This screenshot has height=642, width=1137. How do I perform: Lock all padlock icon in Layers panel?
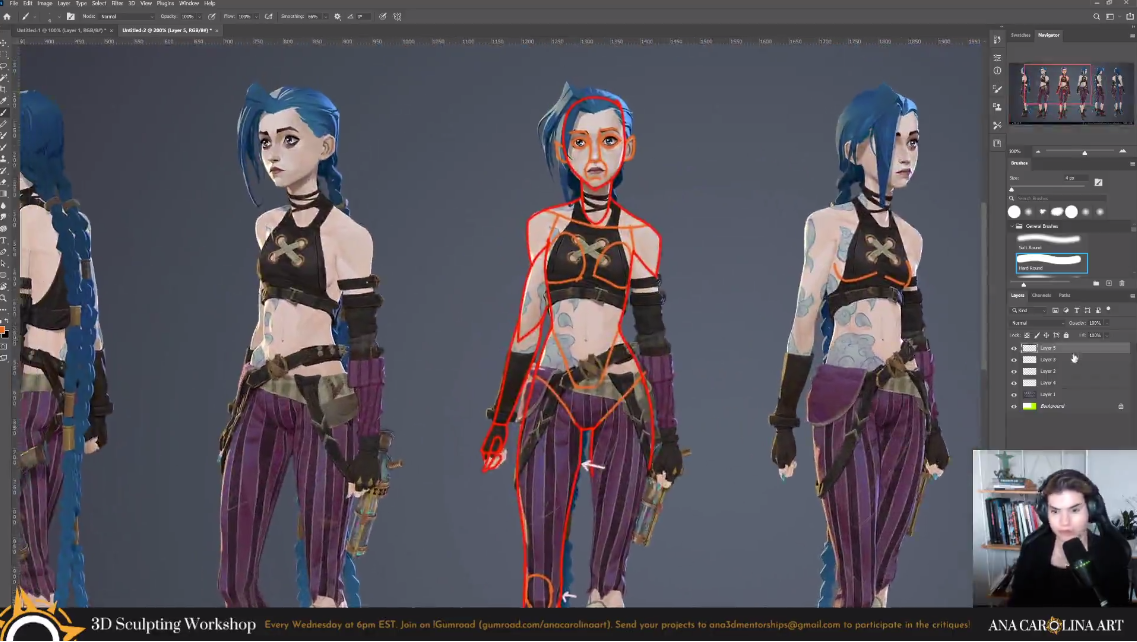pyautogui.click(x=1066, y=335)
